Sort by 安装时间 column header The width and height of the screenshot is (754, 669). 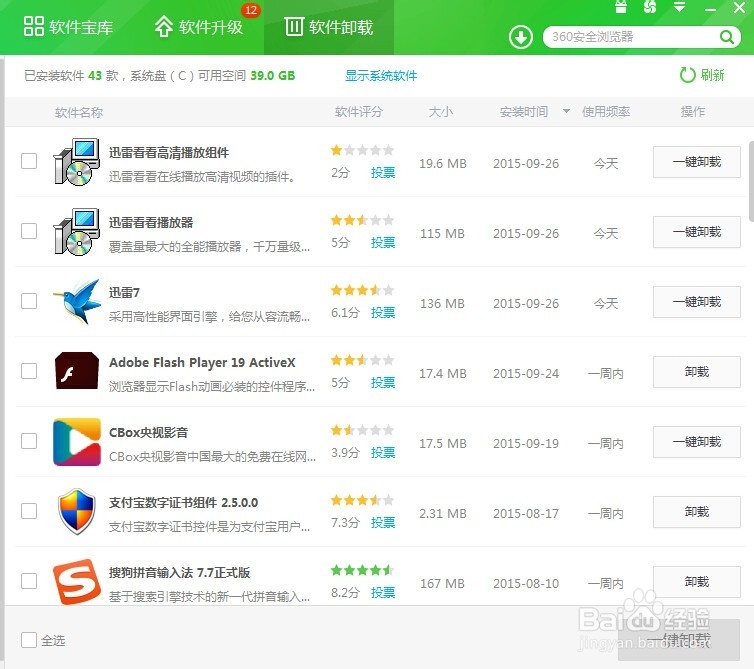pos(524,112)
